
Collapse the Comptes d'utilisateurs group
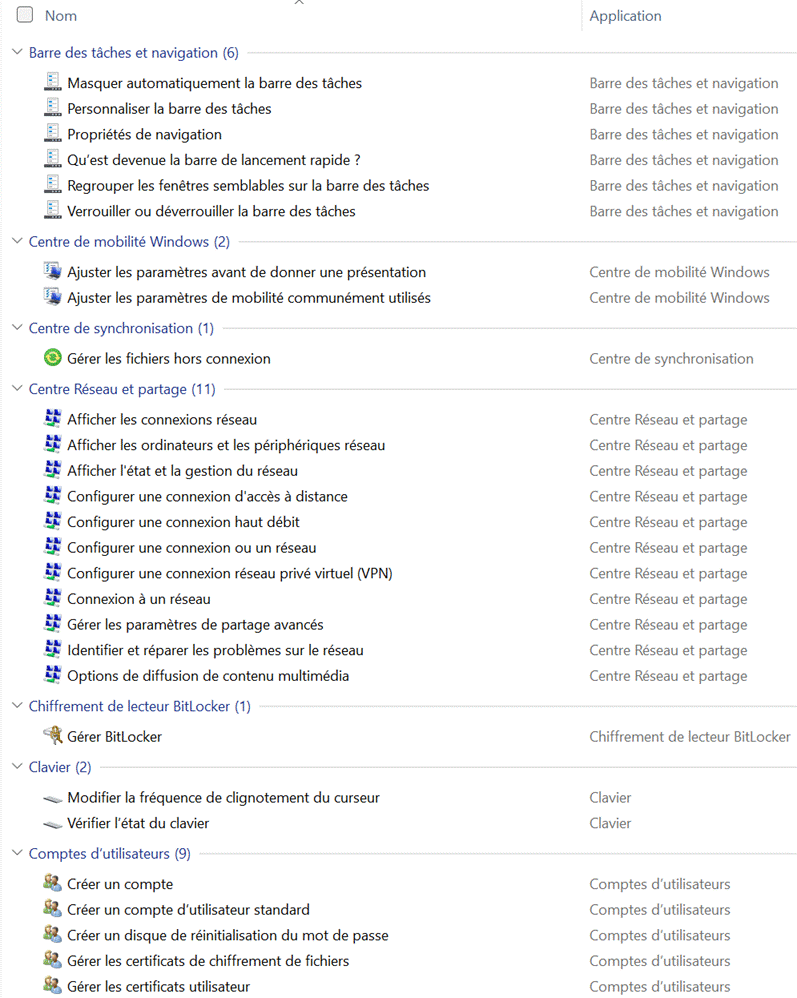tap(18, 854)
